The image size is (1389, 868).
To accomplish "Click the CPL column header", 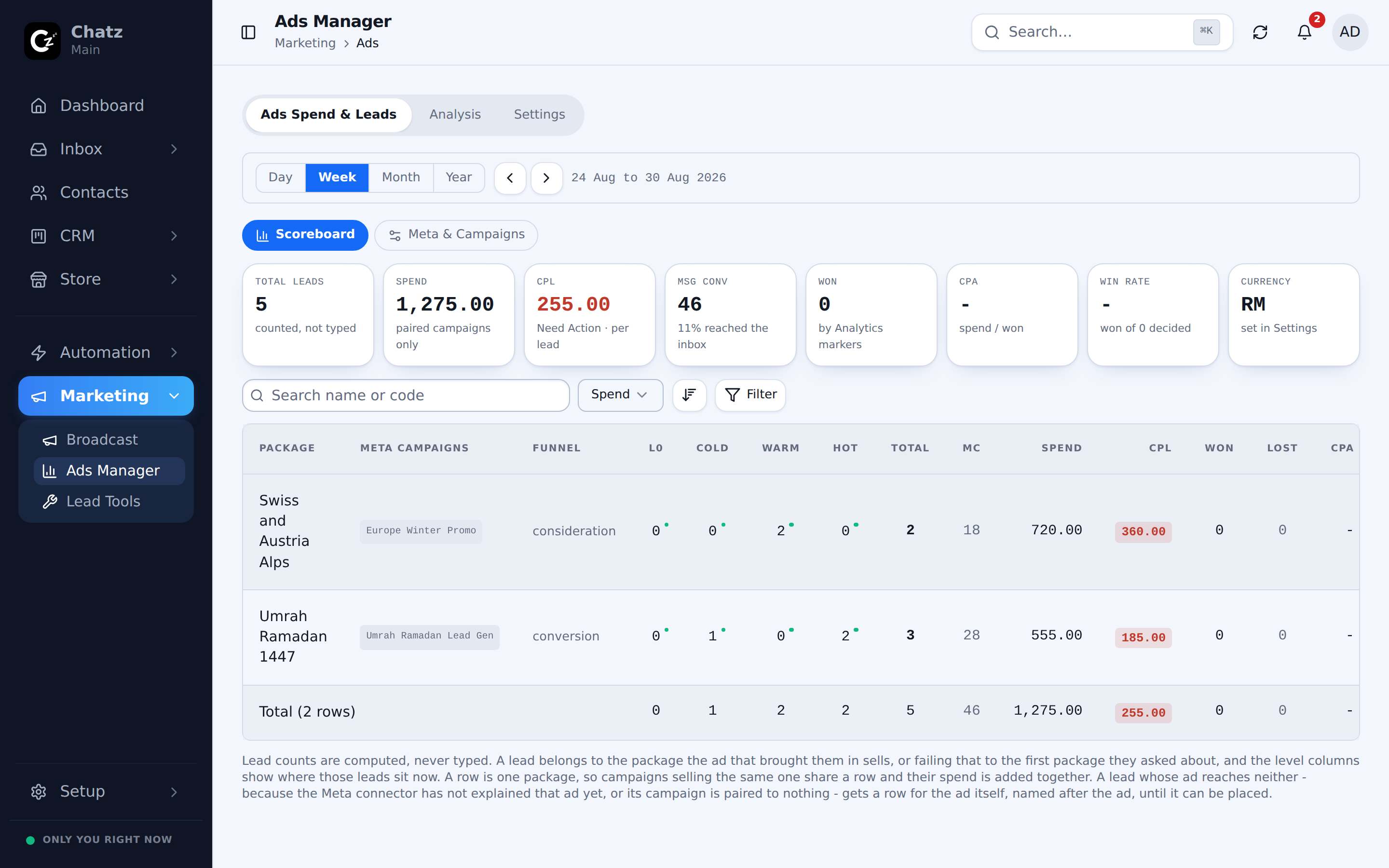I will pos(1160,448).
